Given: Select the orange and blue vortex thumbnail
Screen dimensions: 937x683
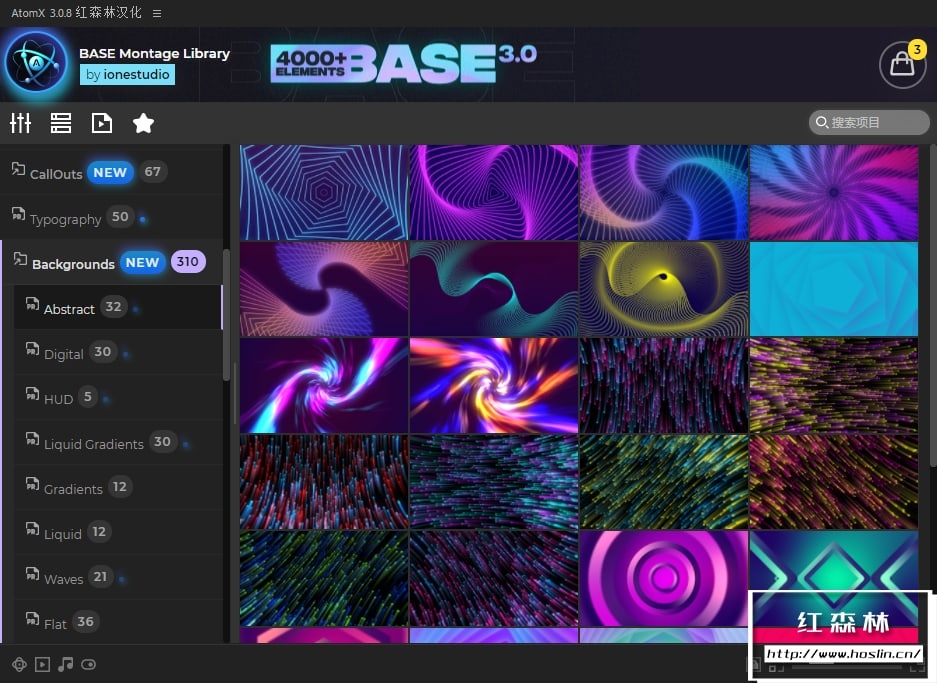Looking at the screenshot, I should pyautogui.click(x=494, y=385).
